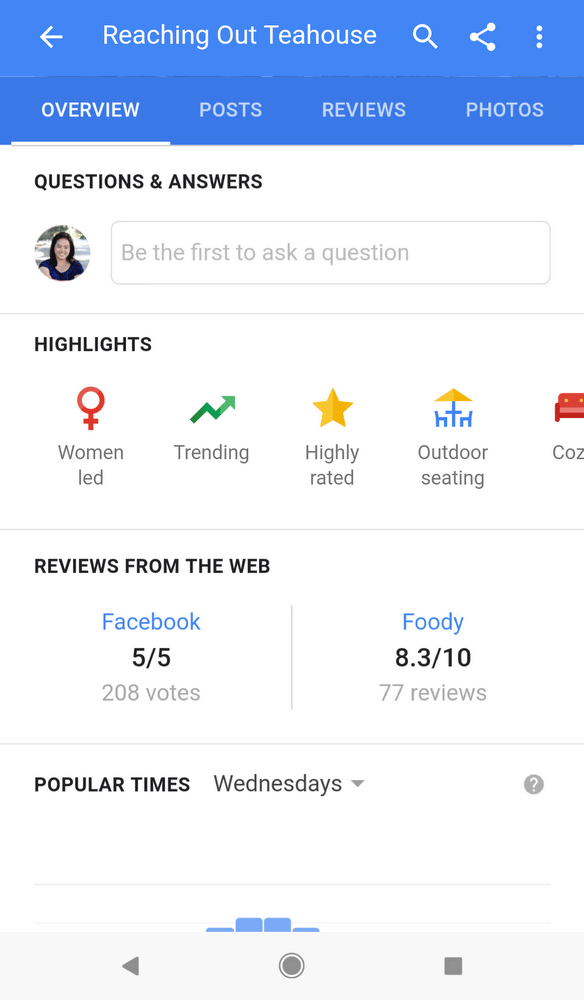Open the Facebook reviews link
This screenshot has width=584, height=1000.
[151, 622]
